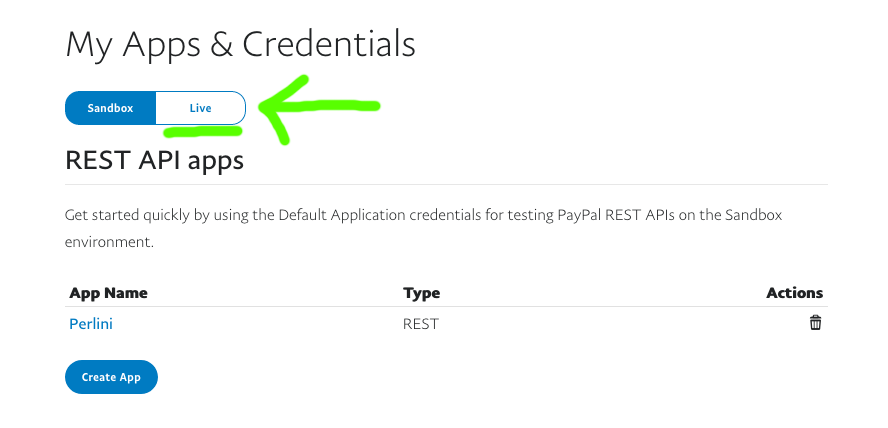
Task: Click the divider line under REST API apps
Action: [446, 184]
